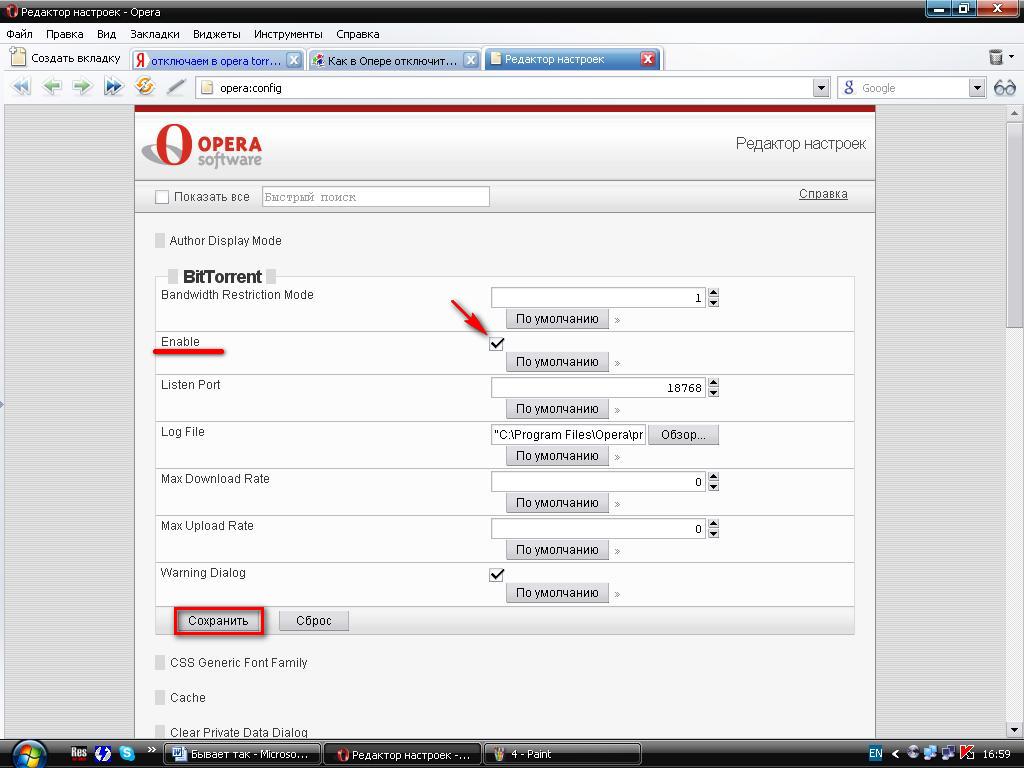1024x768 pixels.
Task: Click the page icon in the address bar
Action: (x=207, y=88)
